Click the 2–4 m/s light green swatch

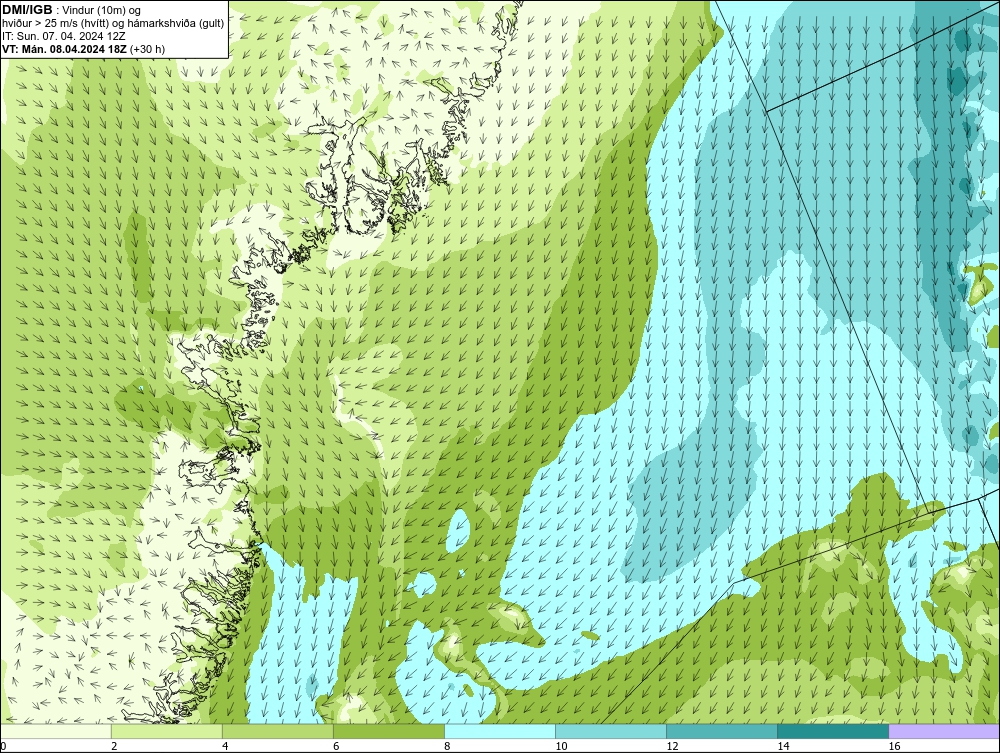coord(167,732)
